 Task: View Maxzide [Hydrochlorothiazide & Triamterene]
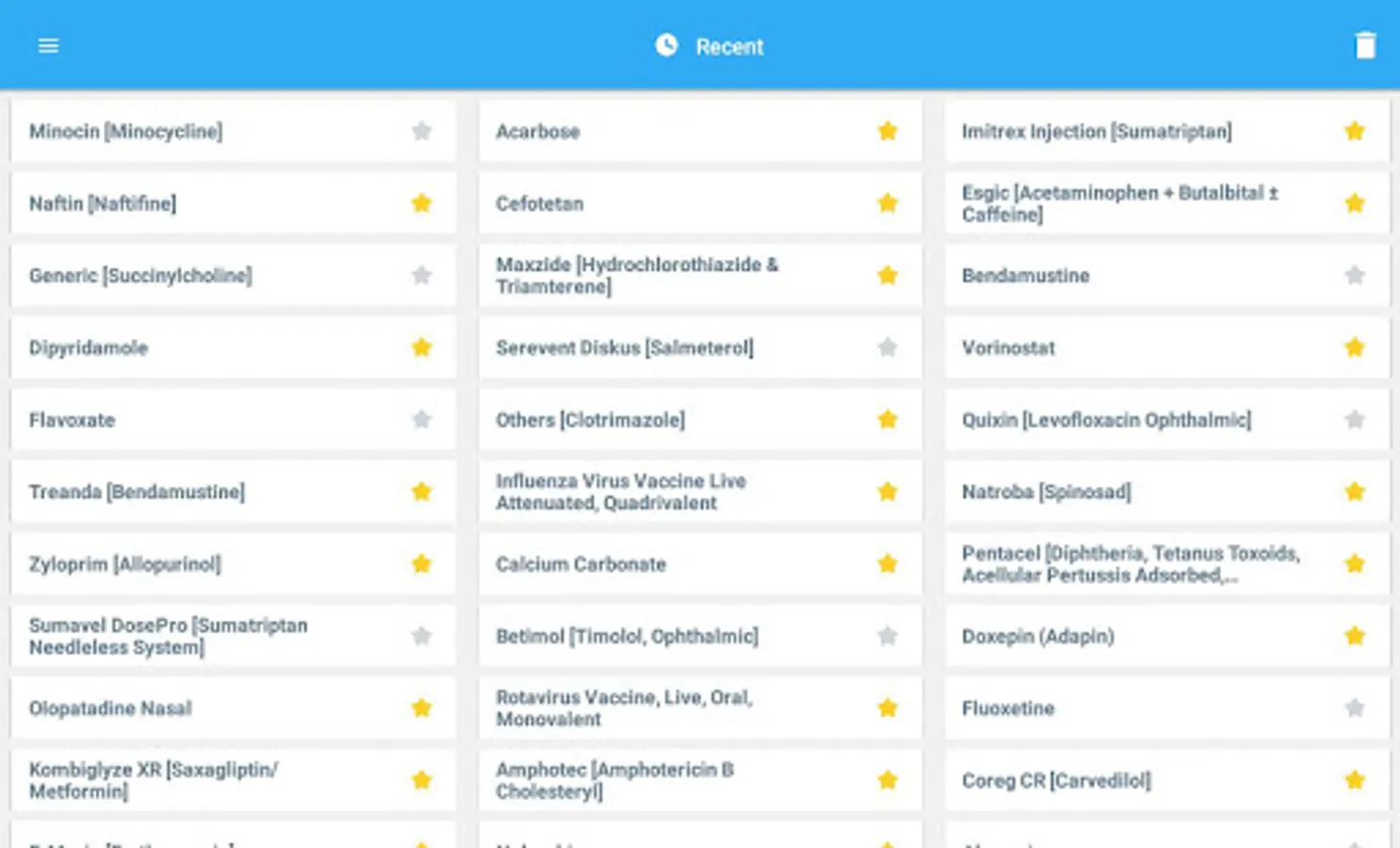[700, 275]
